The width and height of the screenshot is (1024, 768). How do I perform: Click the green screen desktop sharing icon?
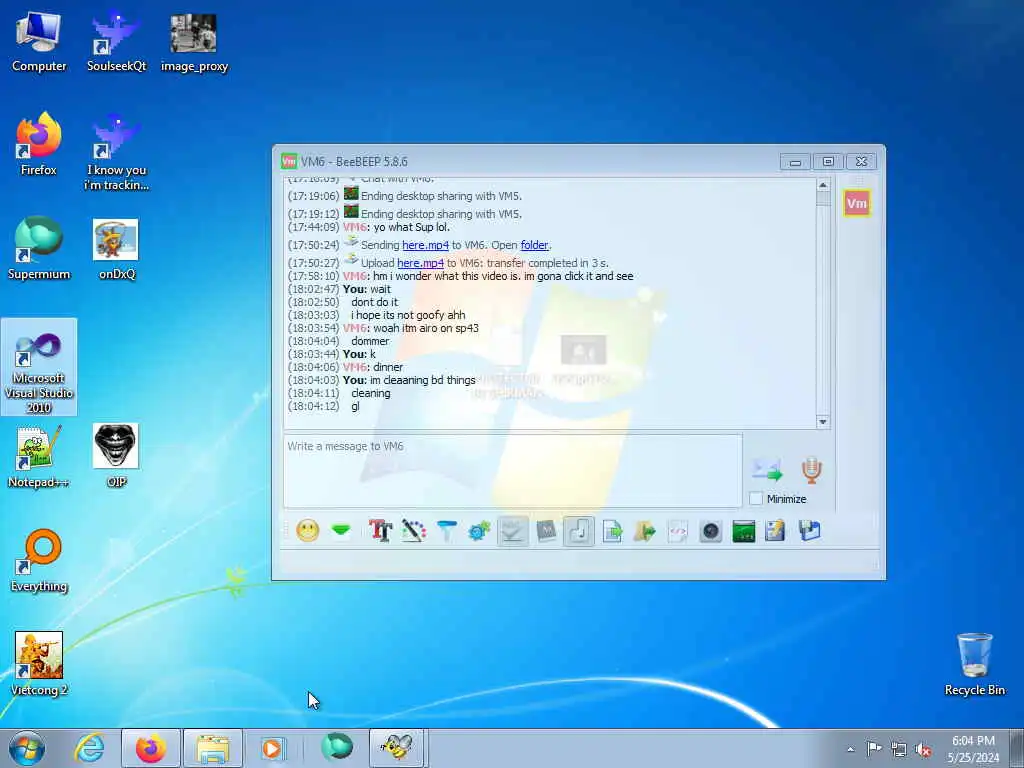point(743,530)
